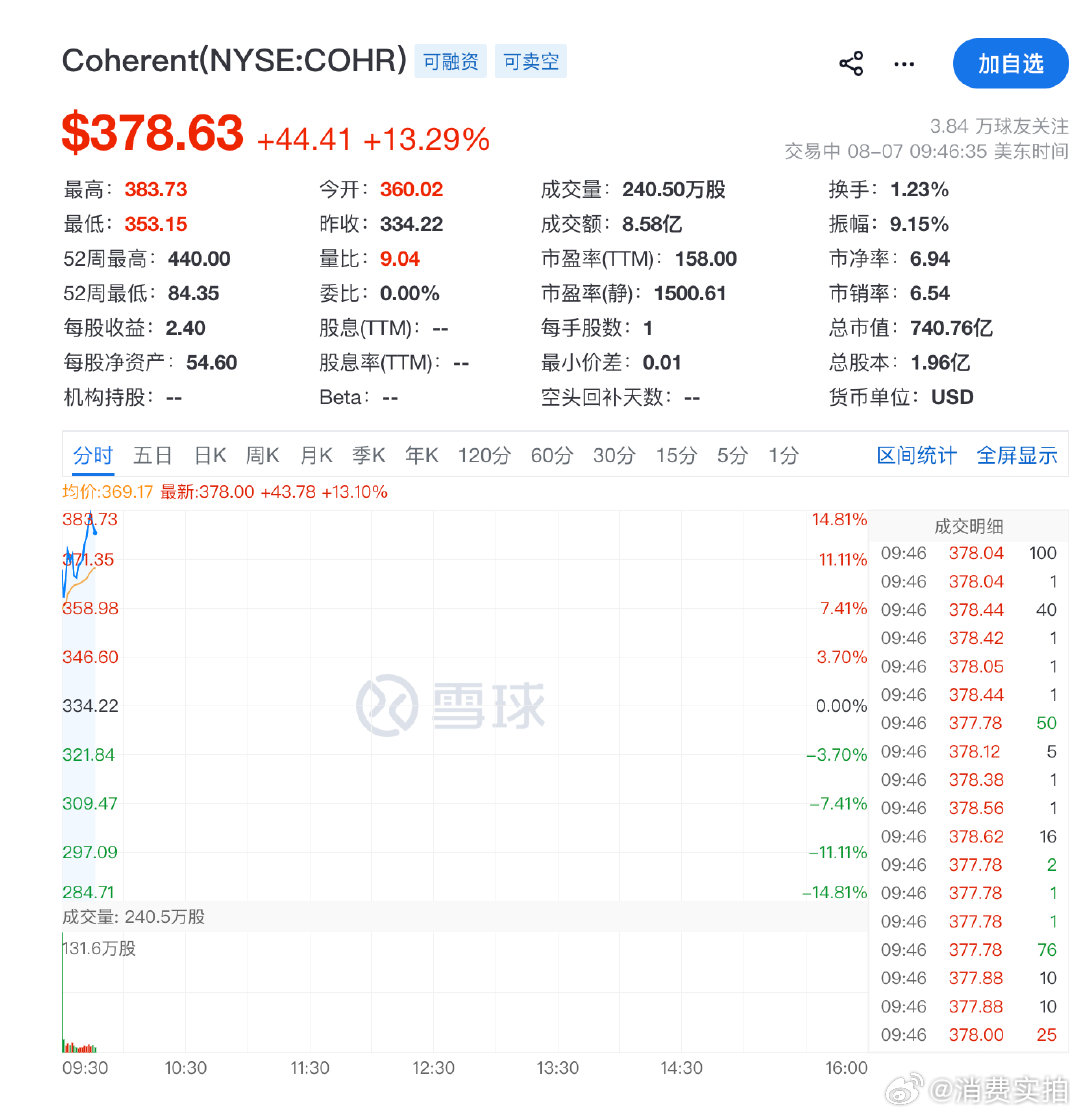The image size is (1080, 1116).
Task: Click the 每股净资产 value 54.60
Action: point(211,363)
